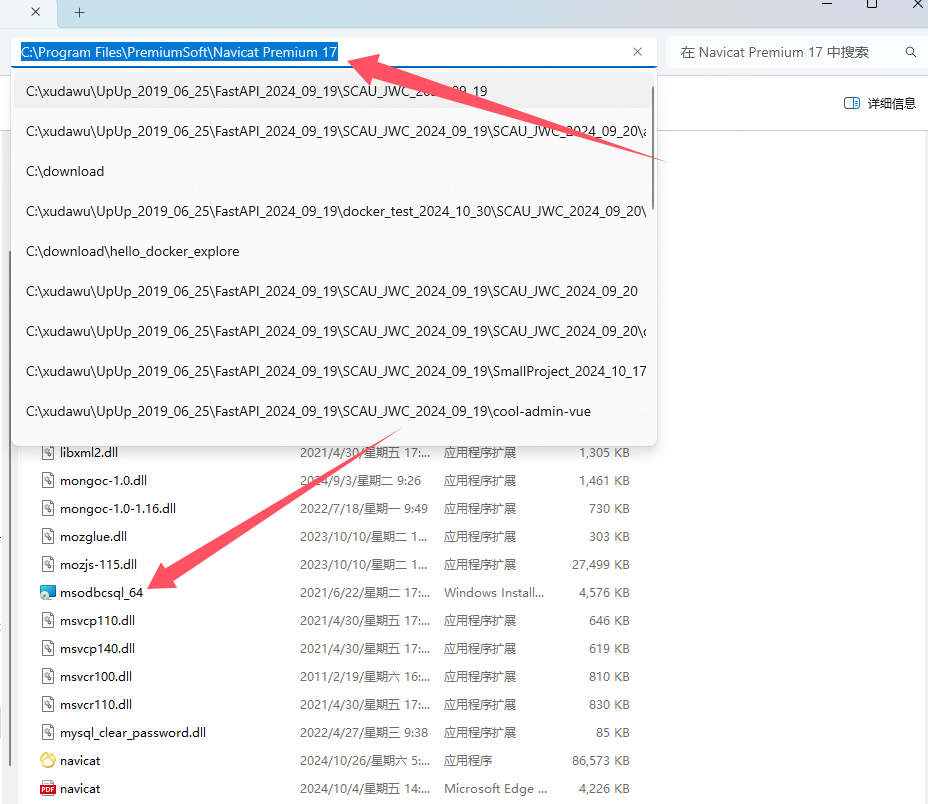Screen dimensions: 928x804
Task: Click the msvcr110.dll file icon
Action: click(x=48, y=705)
